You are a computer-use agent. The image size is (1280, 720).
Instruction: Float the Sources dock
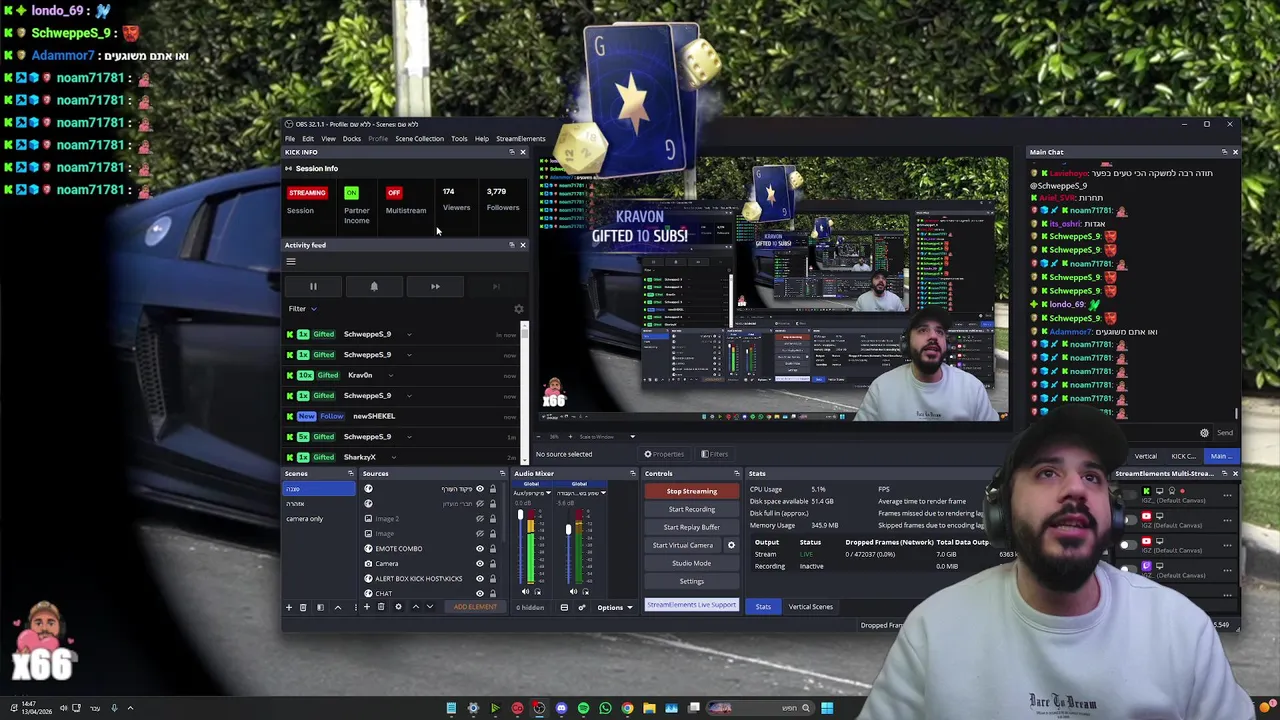[x=502, y=474]
